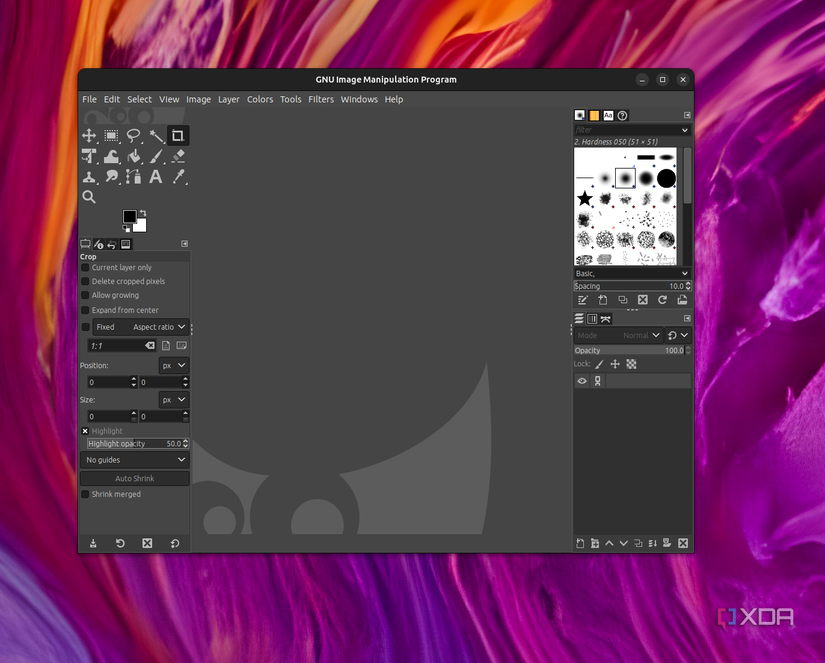Switch to the Patterns tab
The height and width of the screenshot is (663, 825).
[x=594, y=115]
